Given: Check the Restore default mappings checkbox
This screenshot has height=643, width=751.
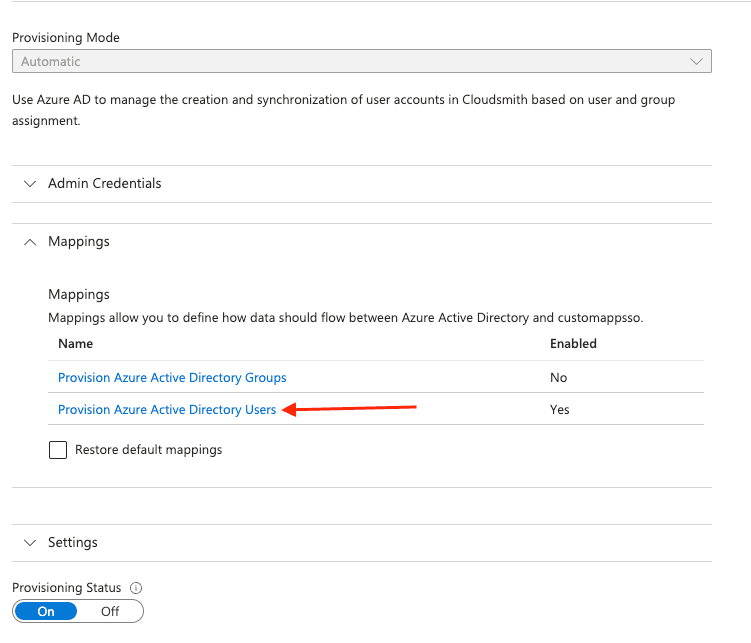Looking at the screenshot, I should (x=58, y=450).
